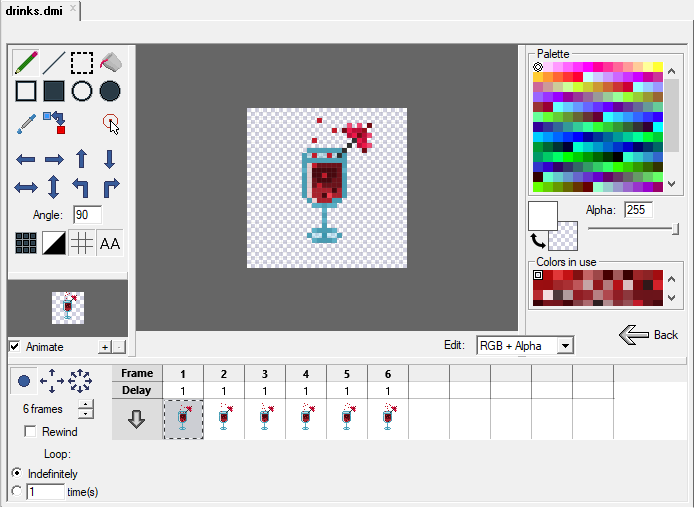694x508 pixels.
Task: Select the filled ellipse tool
Action: 110,92
